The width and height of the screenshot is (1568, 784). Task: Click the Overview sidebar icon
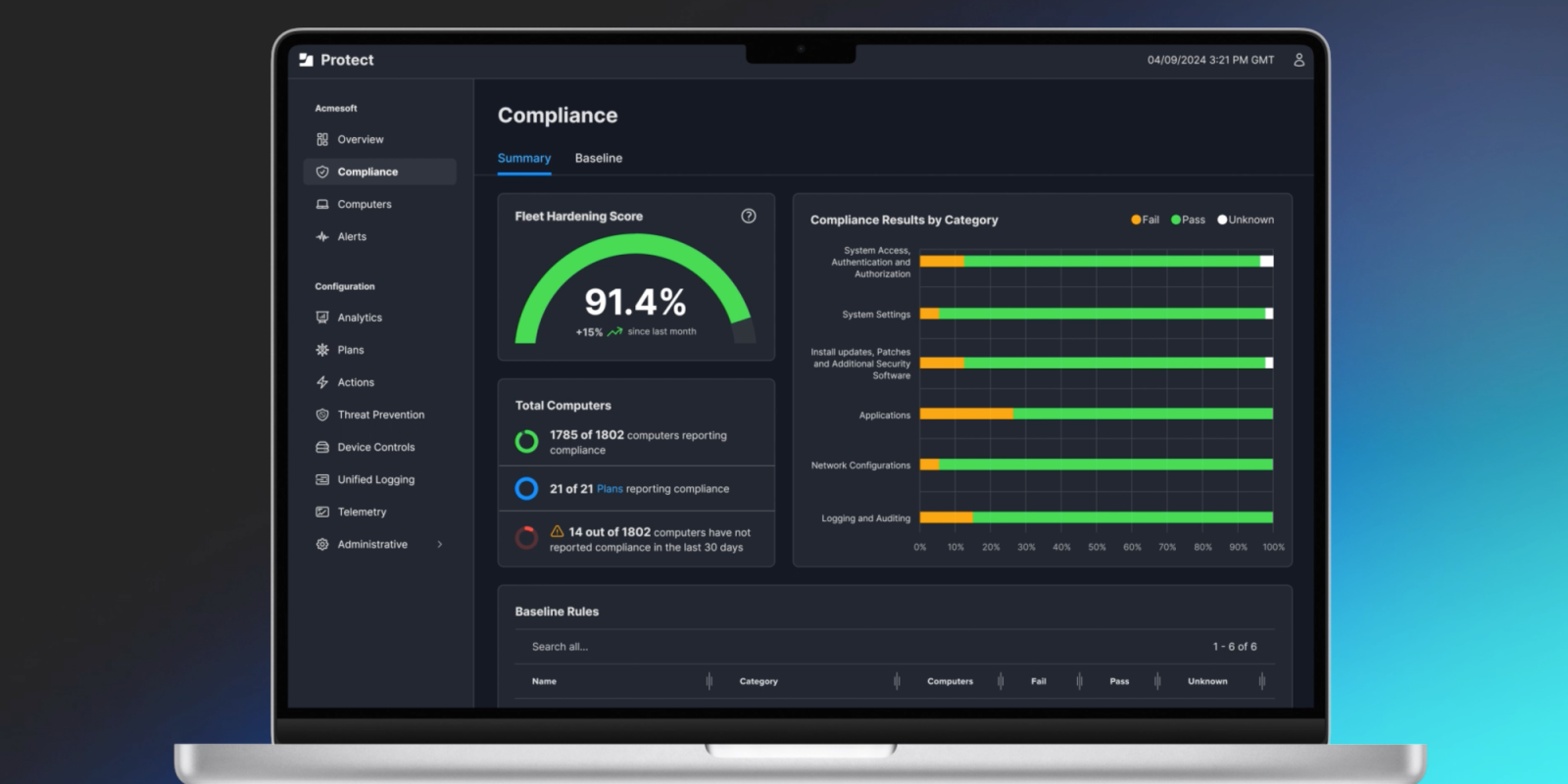coord(322,139)
